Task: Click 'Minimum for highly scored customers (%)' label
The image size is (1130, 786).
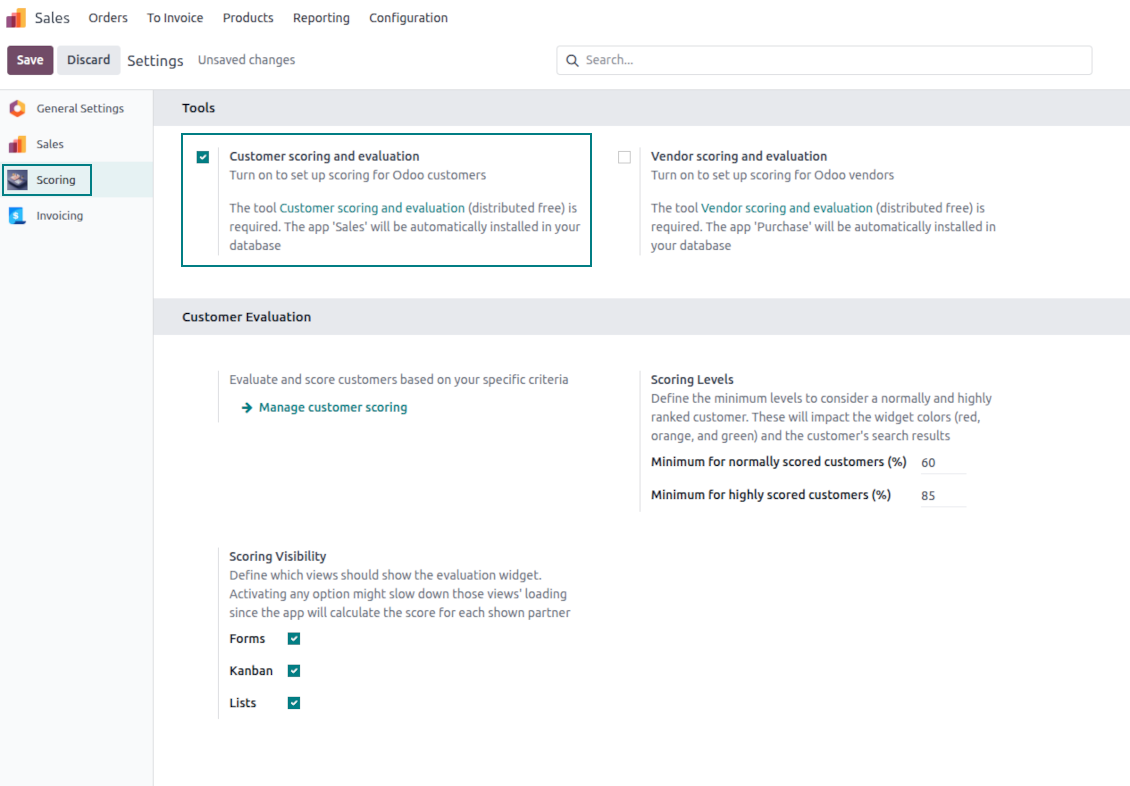Action: point(770,495)
